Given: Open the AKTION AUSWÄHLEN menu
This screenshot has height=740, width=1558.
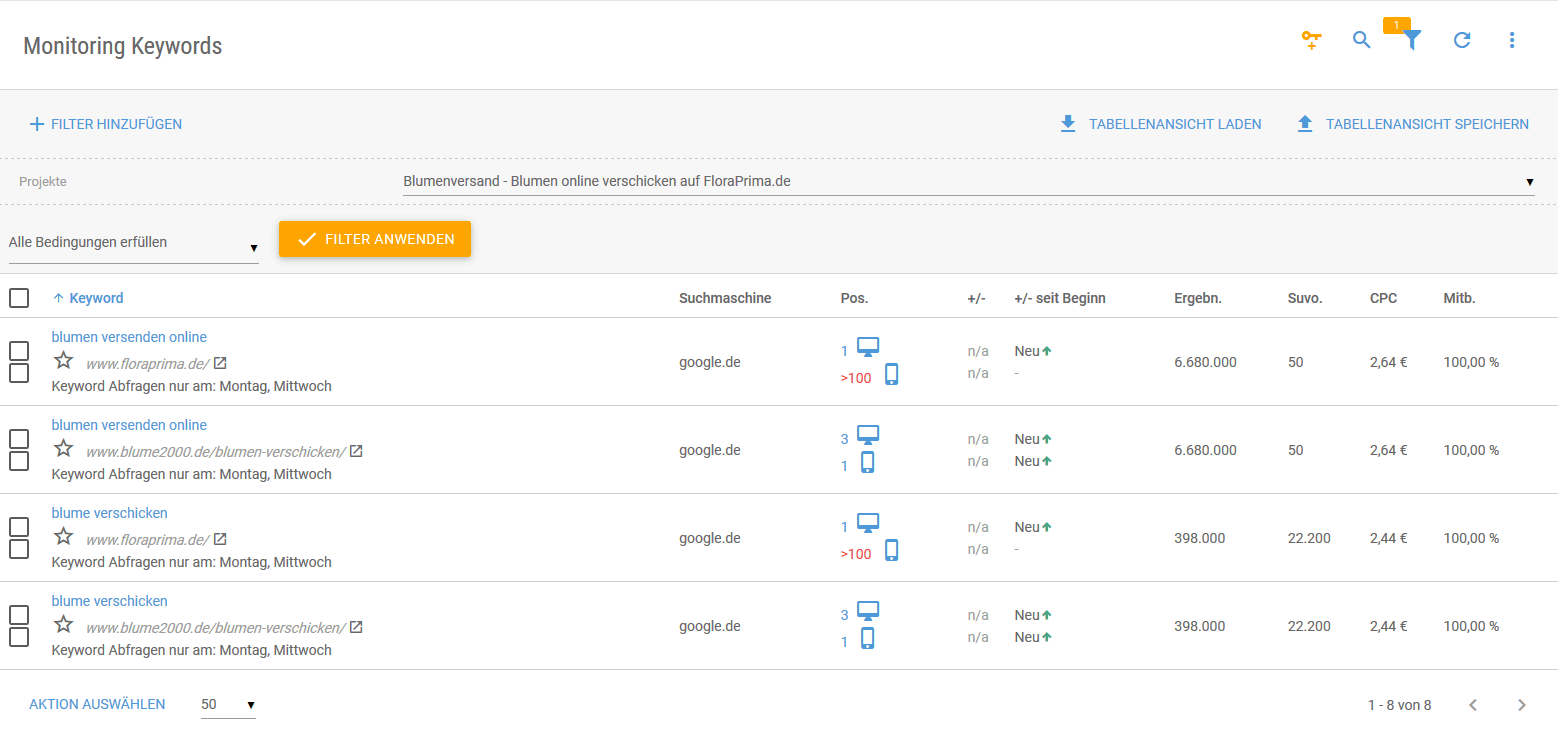Looking at the screenshot, I should (97, 704).
